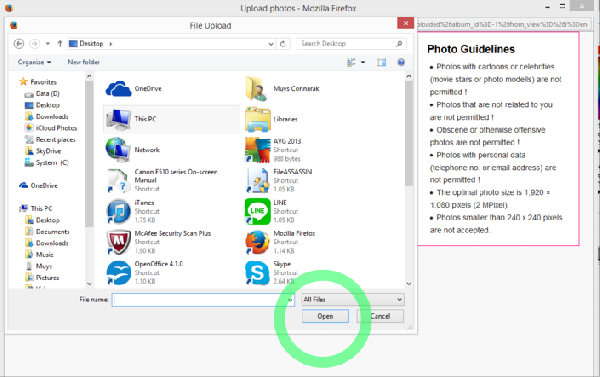Select iCloud Photos in navigation pane

coord(51,128)
